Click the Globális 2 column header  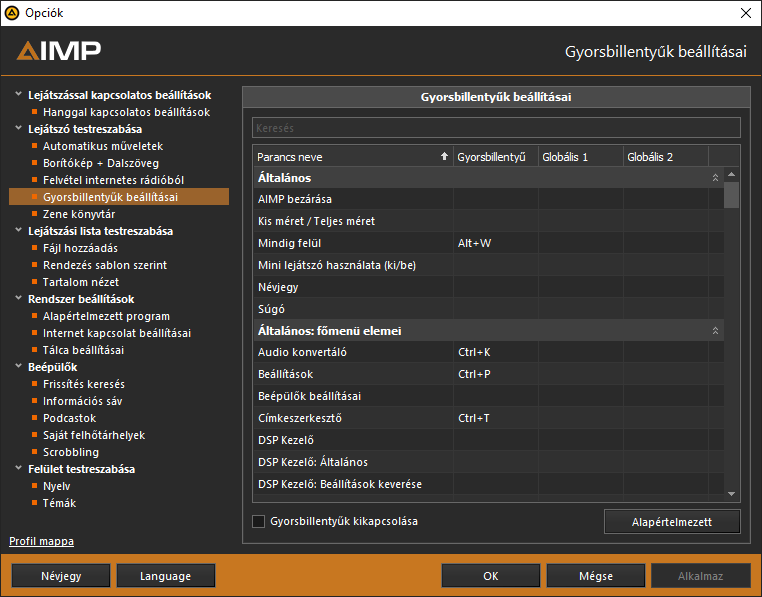(666, 157)
